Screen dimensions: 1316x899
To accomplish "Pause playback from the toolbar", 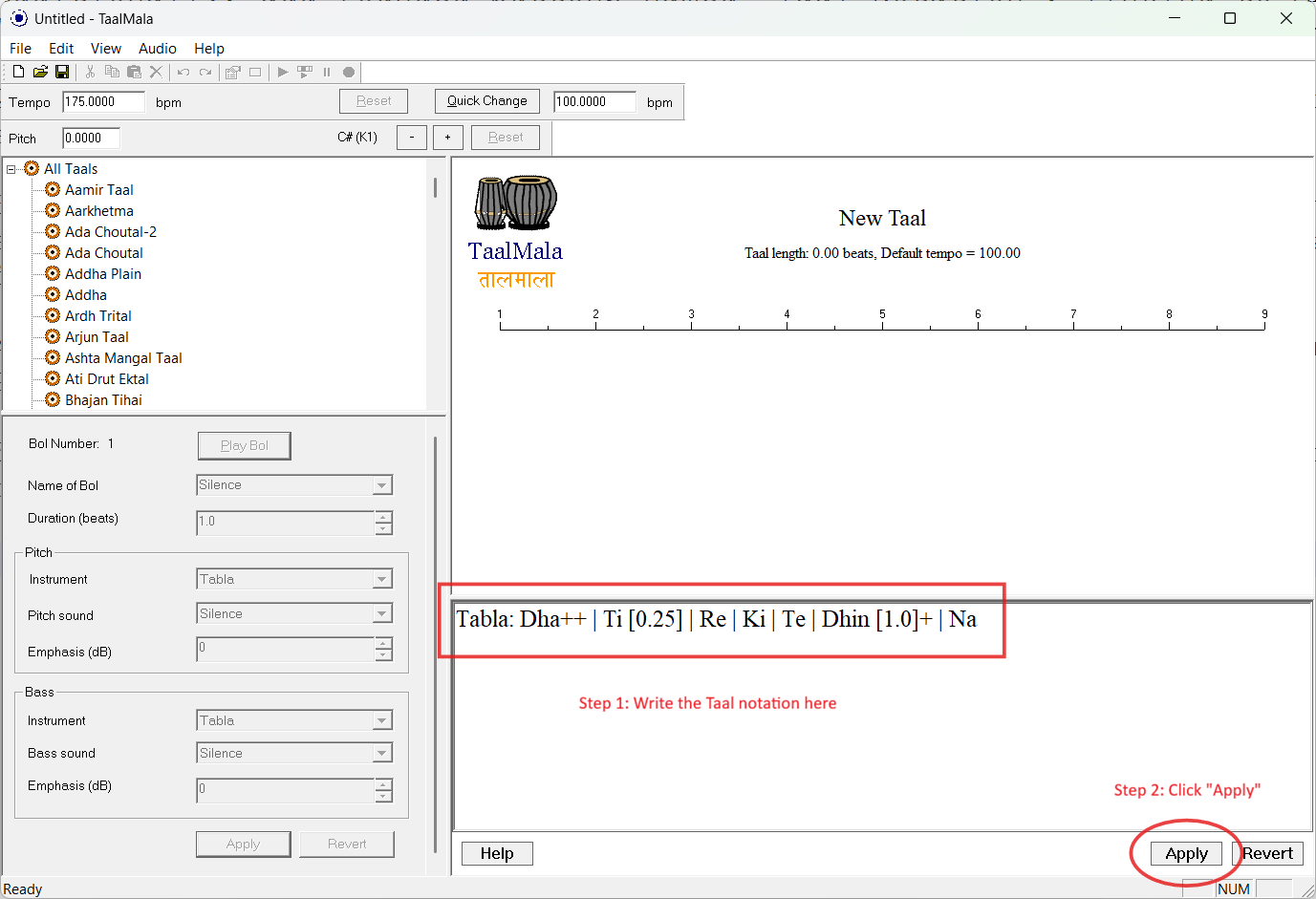I will [327, 72].
